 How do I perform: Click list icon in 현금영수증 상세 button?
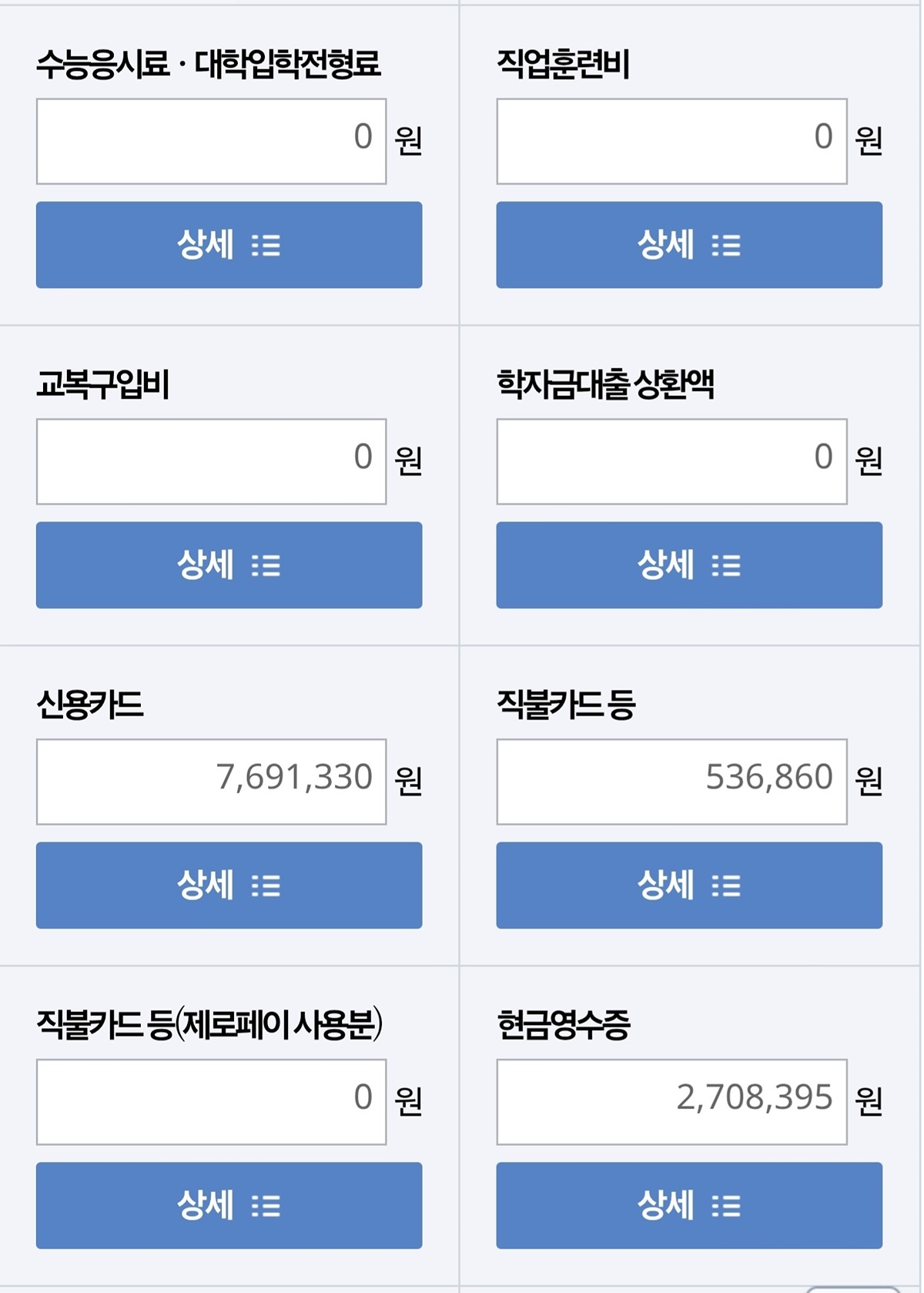point(726,1207)
